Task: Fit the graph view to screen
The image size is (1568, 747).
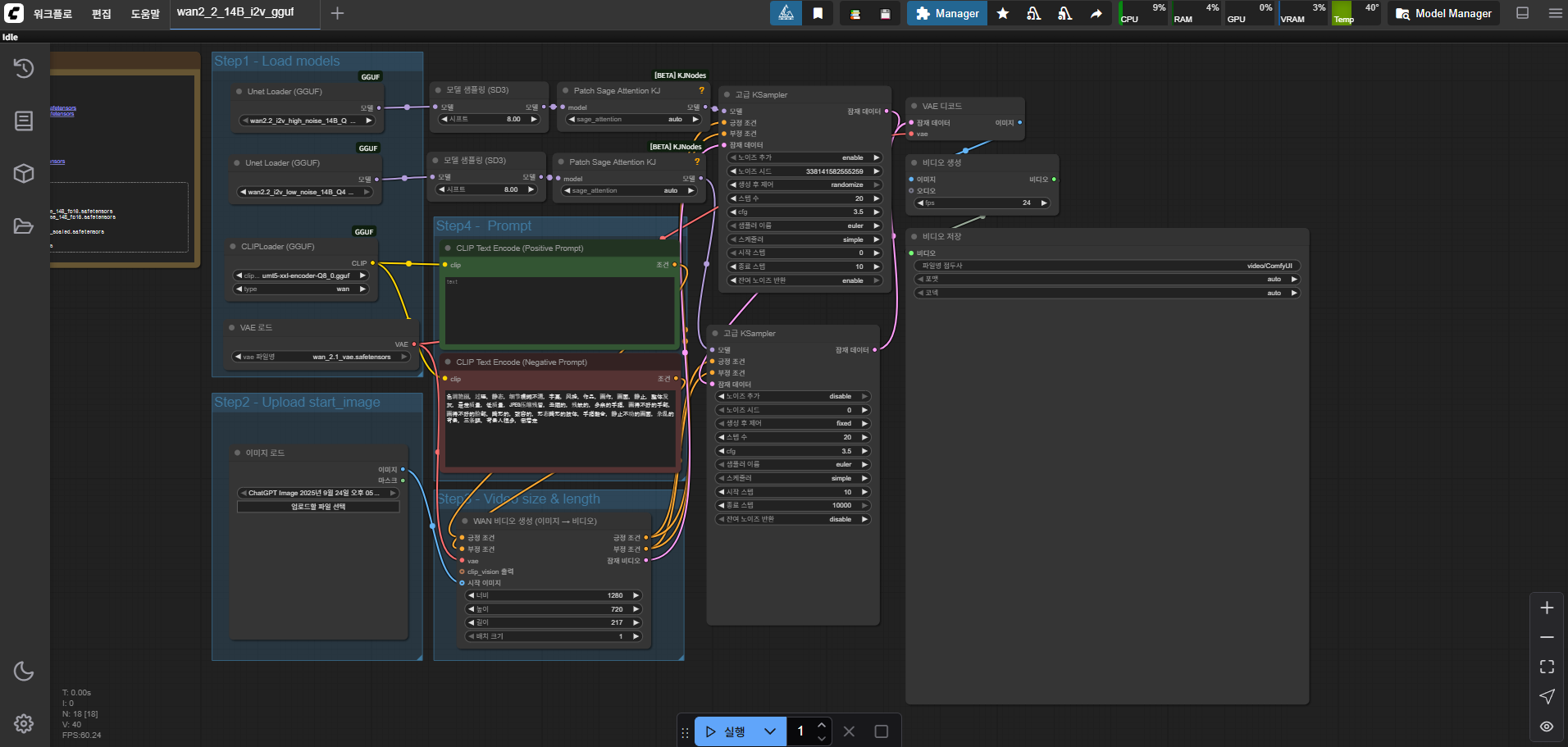Action: click(1547, 667)
